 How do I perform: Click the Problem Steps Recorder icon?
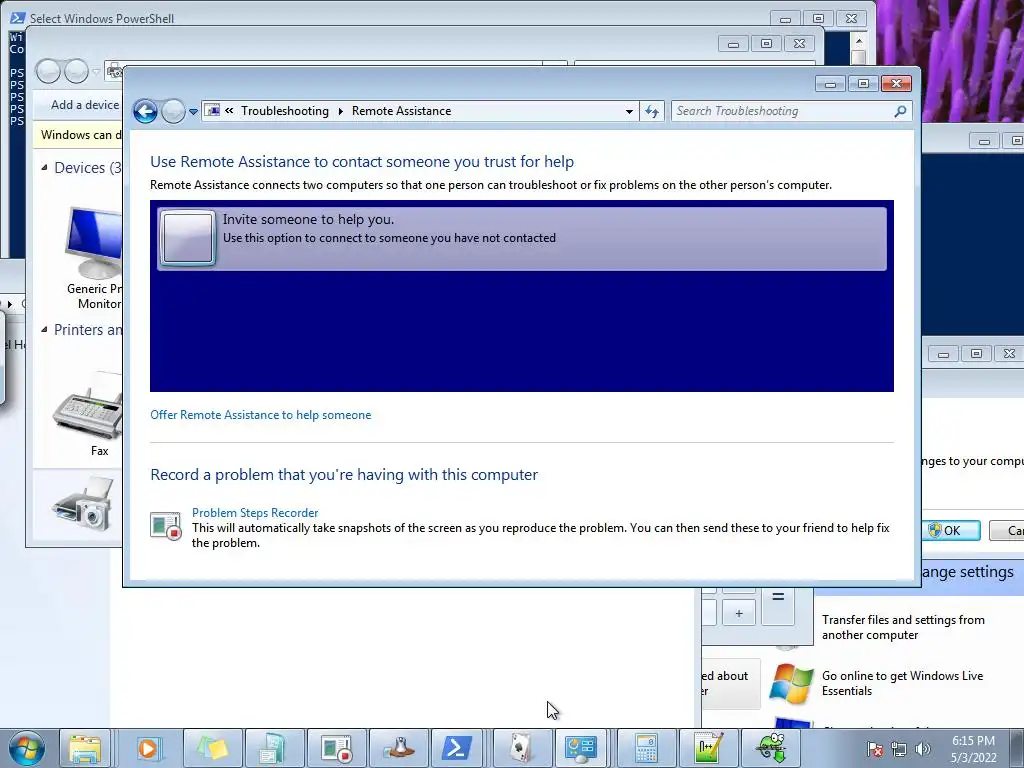tap(165, 526)
